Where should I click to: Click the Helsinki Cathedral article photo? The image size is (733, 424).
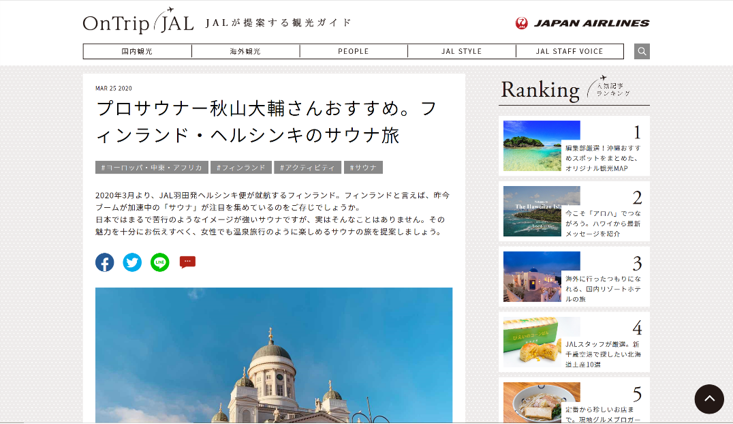pos(274,355)
